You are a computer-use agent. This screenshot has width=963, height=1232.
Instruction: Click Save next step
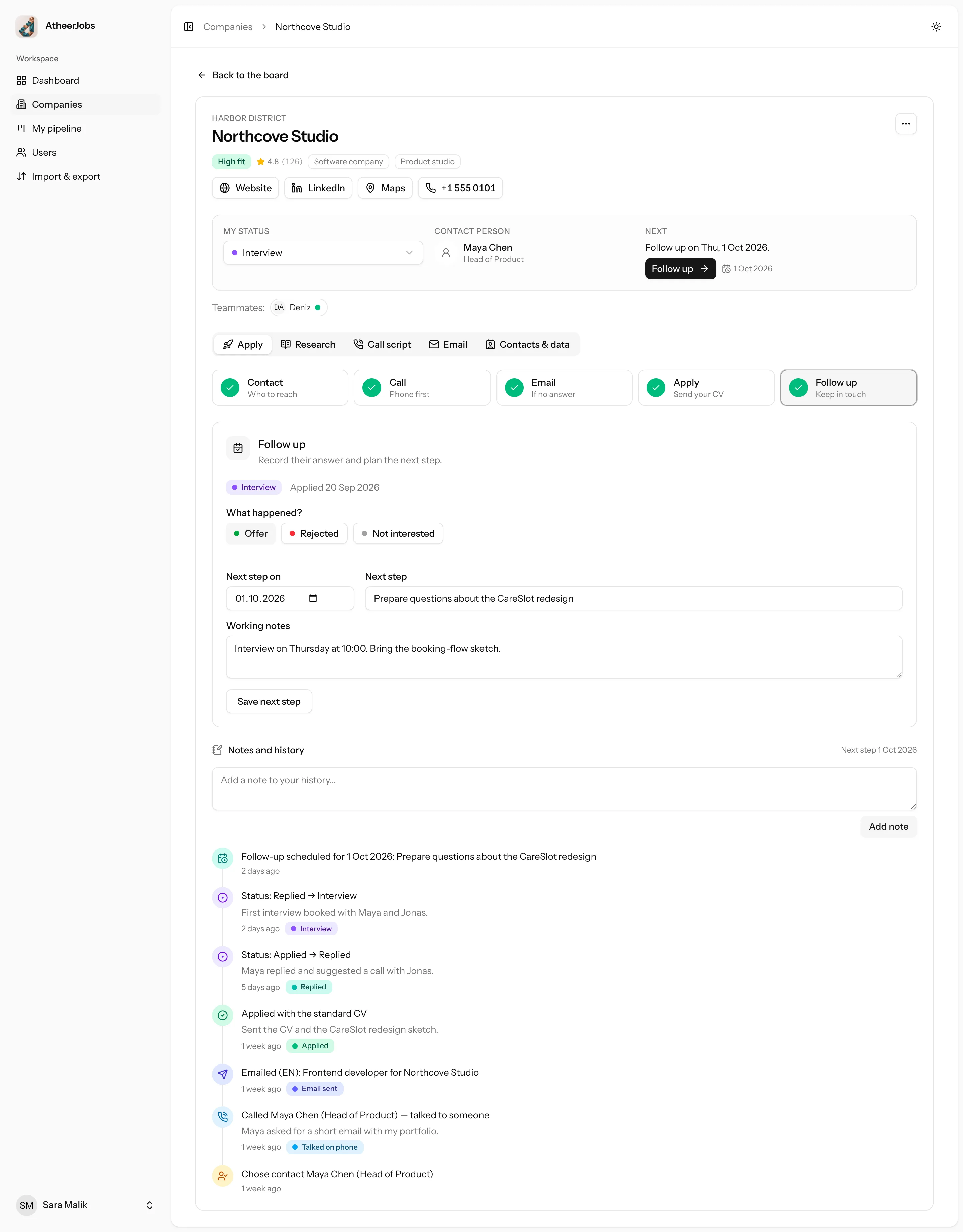pos(269,701)
